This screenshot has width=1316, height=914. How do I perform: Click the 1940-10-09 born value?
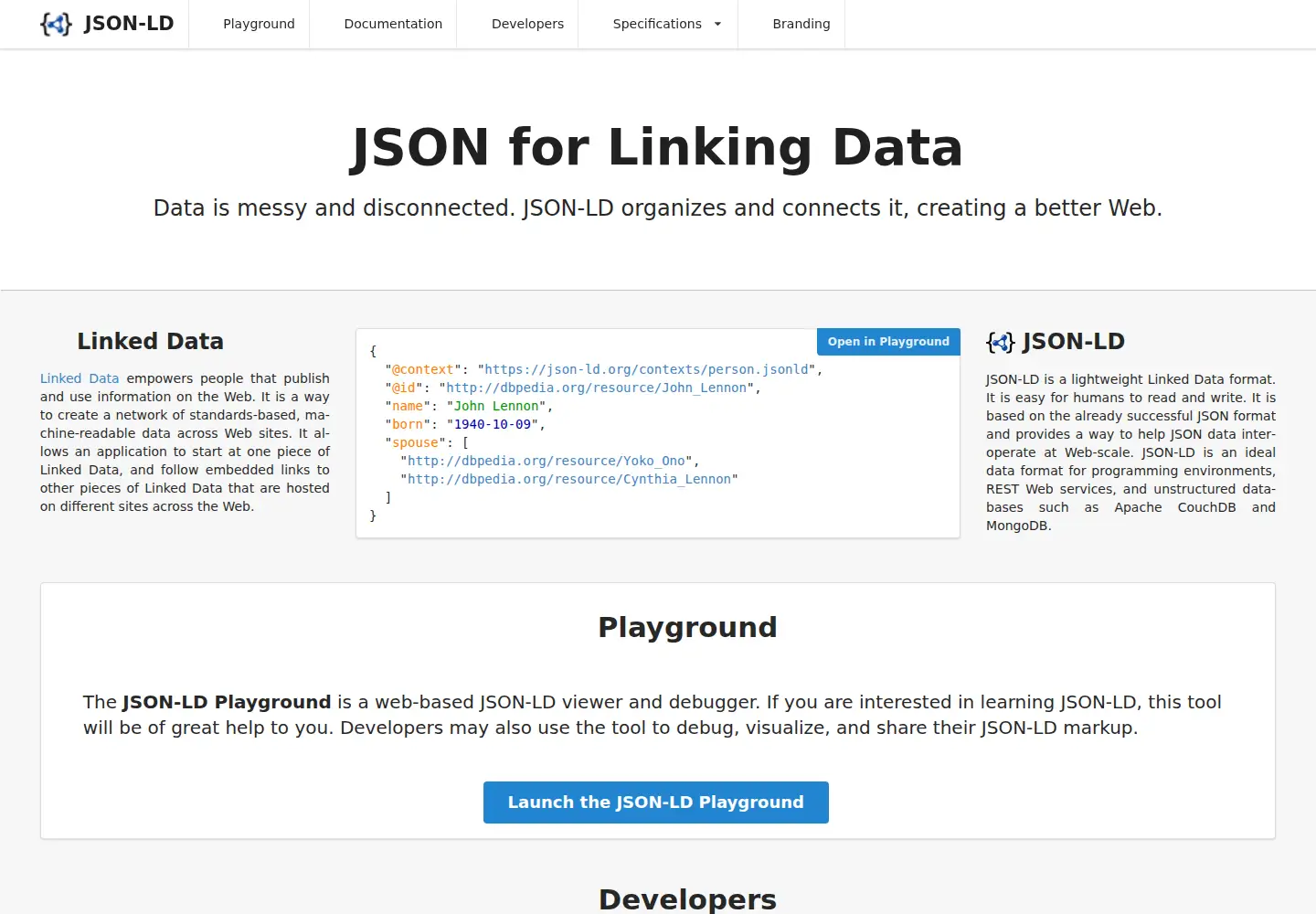tap(493, 424)
